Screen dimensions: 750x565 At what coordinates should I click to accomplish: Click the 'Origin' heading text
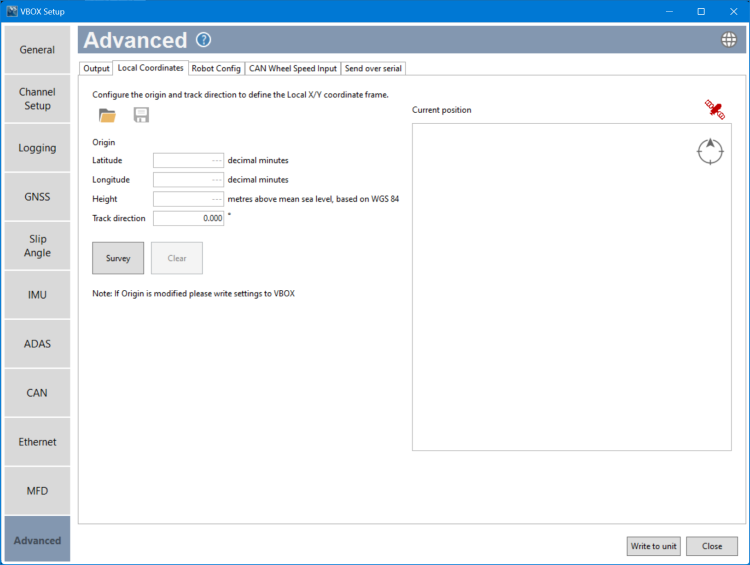coord(104,142)
